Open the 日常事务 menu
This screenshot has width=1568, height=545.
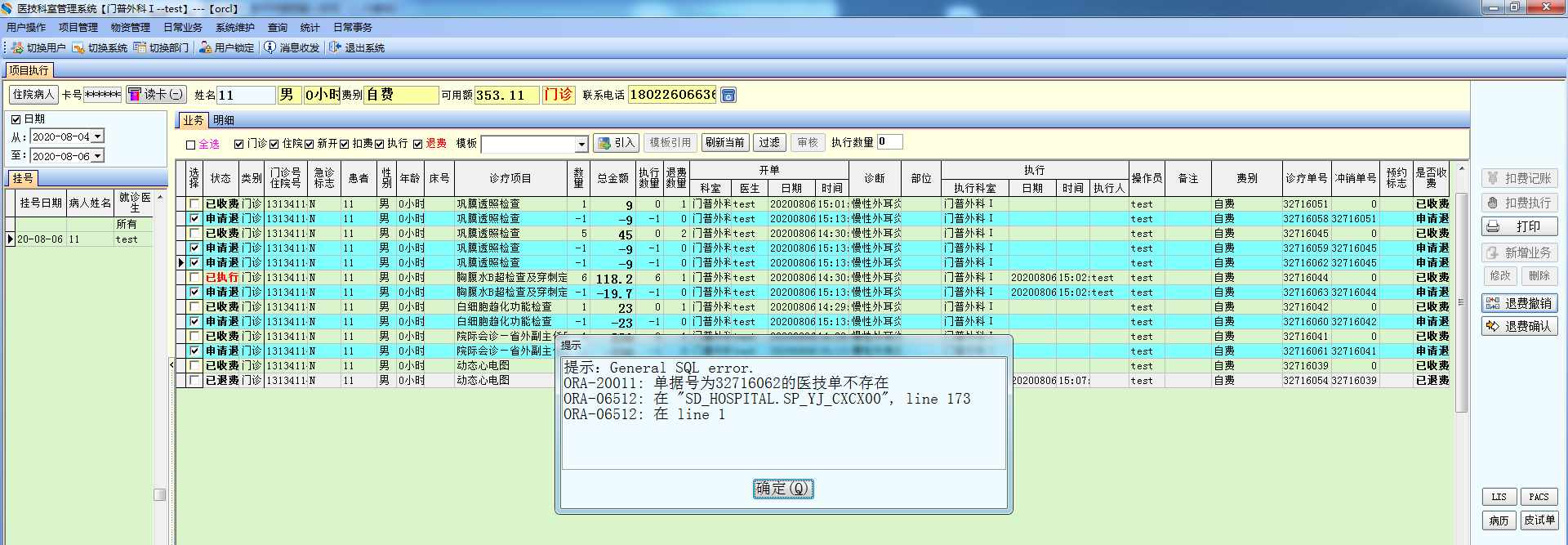[353, 28]
